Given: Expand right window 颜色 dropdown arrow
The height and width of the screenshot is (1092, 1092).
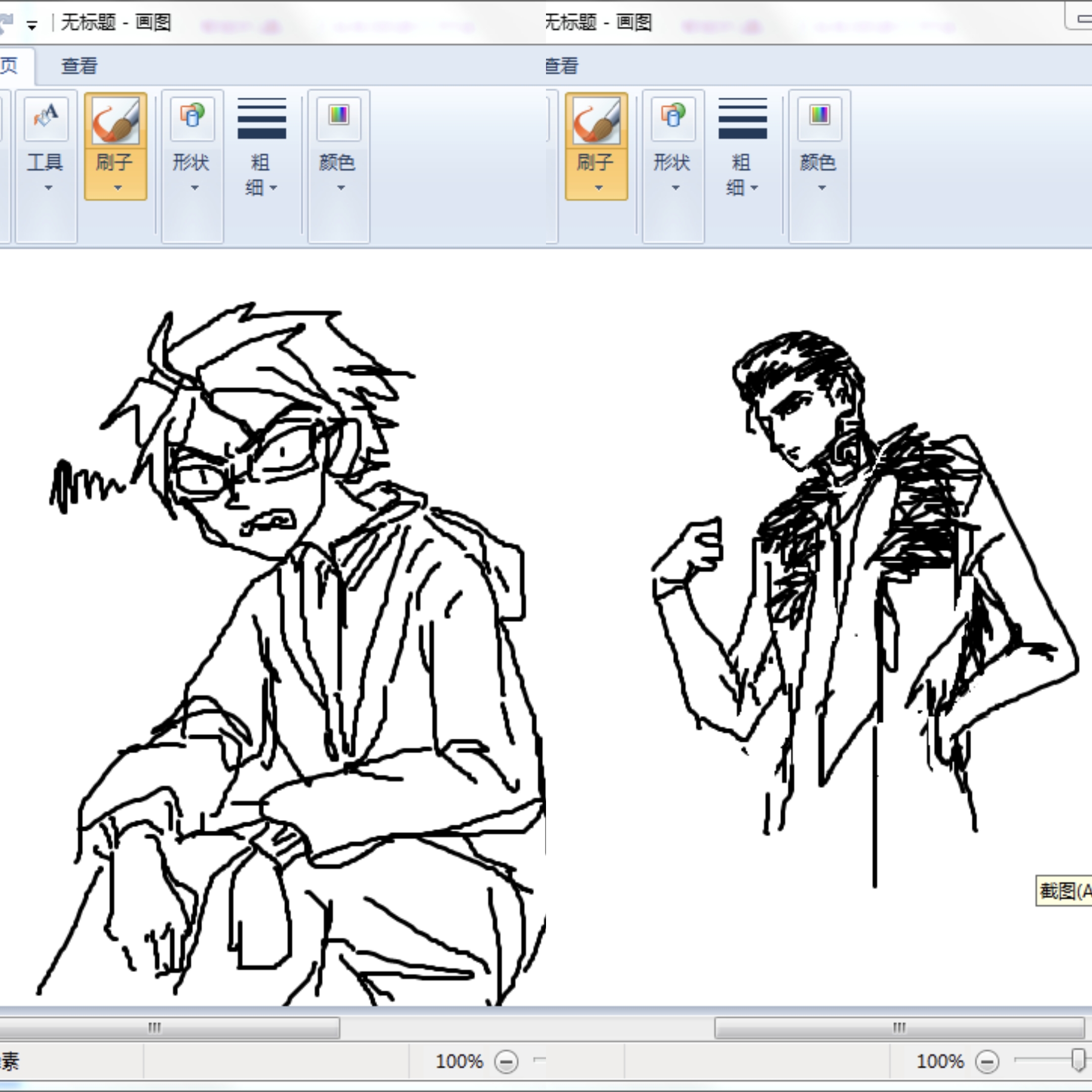Looking at the screenshot, I should click(x=822, y=188).
